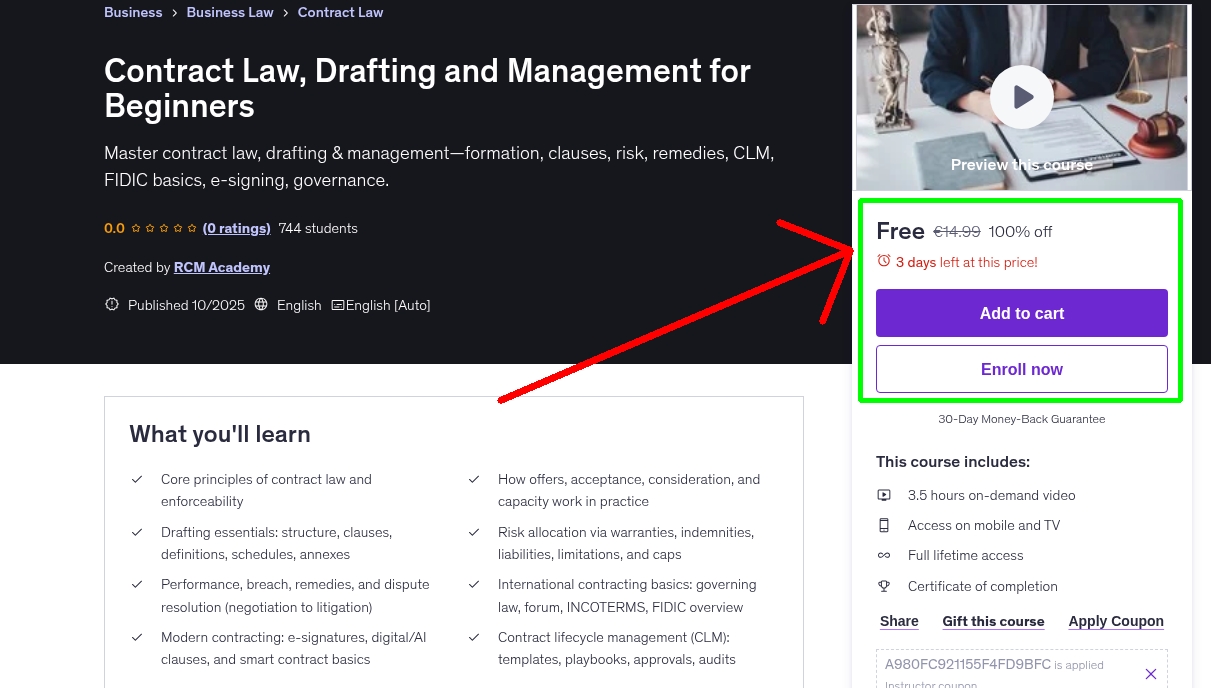1211x688 pixels.
Task: Select the certificate of completion icon
Action: click(884, 586)
